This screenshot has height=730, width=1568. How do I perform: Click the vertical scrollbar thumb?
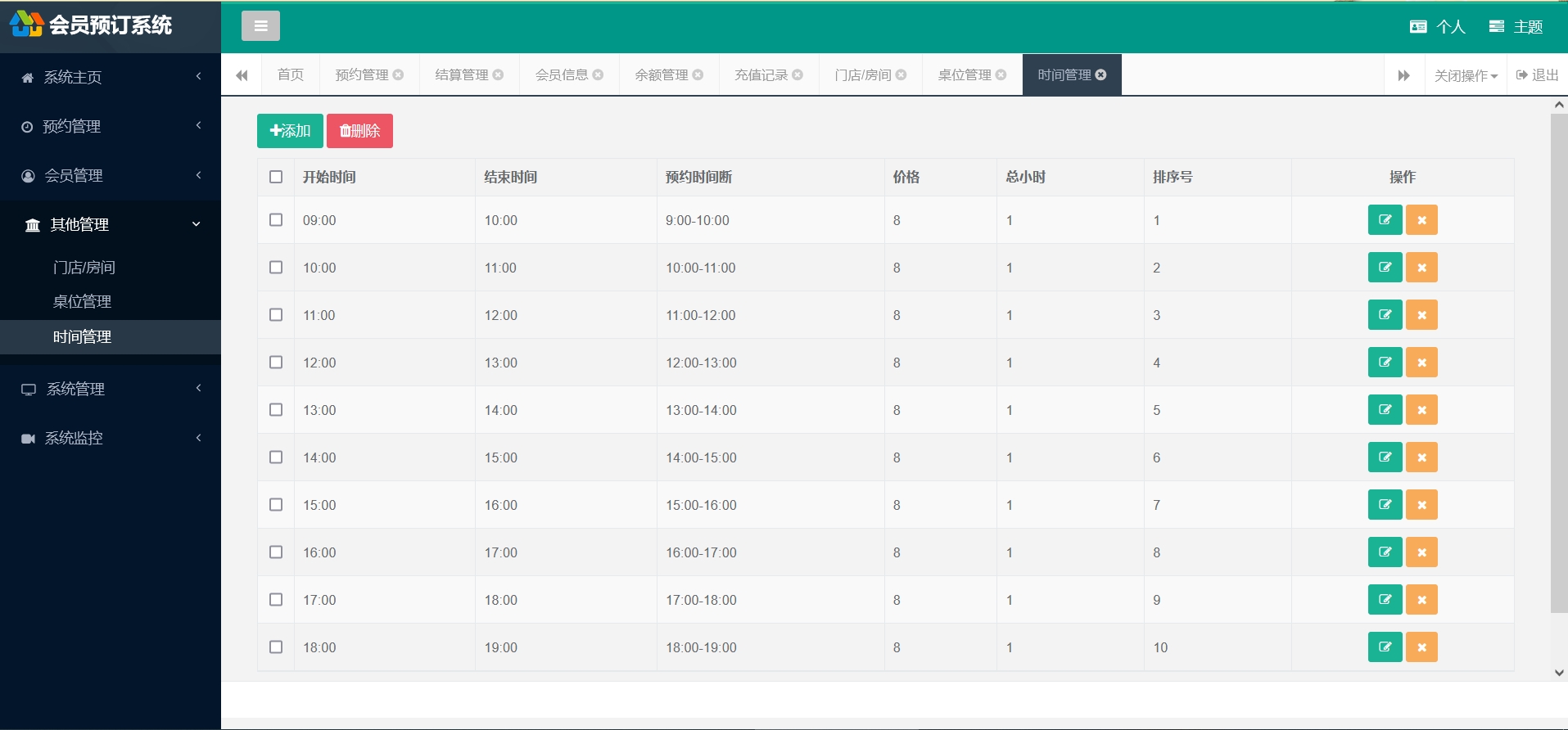click(x=1559, y=363)
